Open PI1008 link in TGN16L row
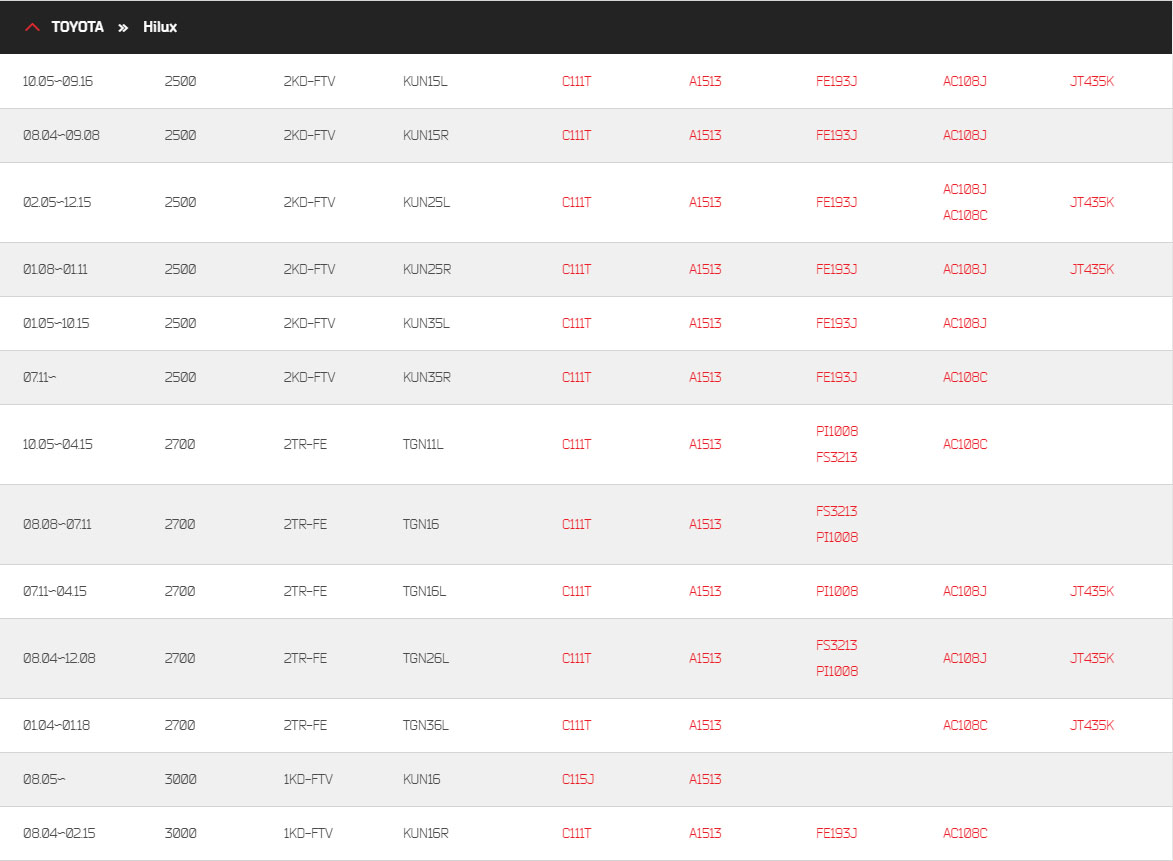 (836, 591)
